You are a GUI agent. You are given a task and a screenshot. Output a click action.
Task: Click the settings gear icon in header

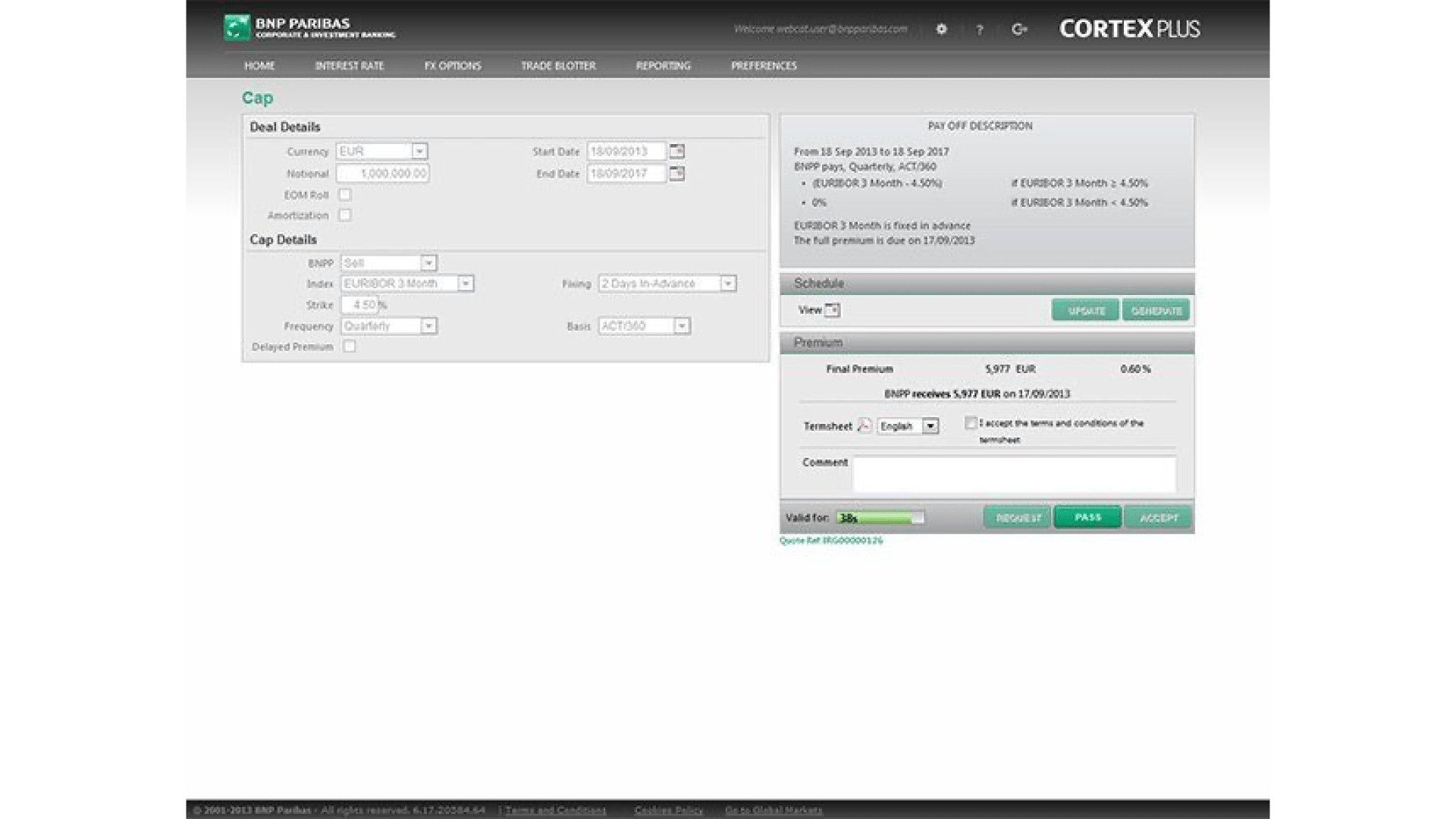(941, 30)
